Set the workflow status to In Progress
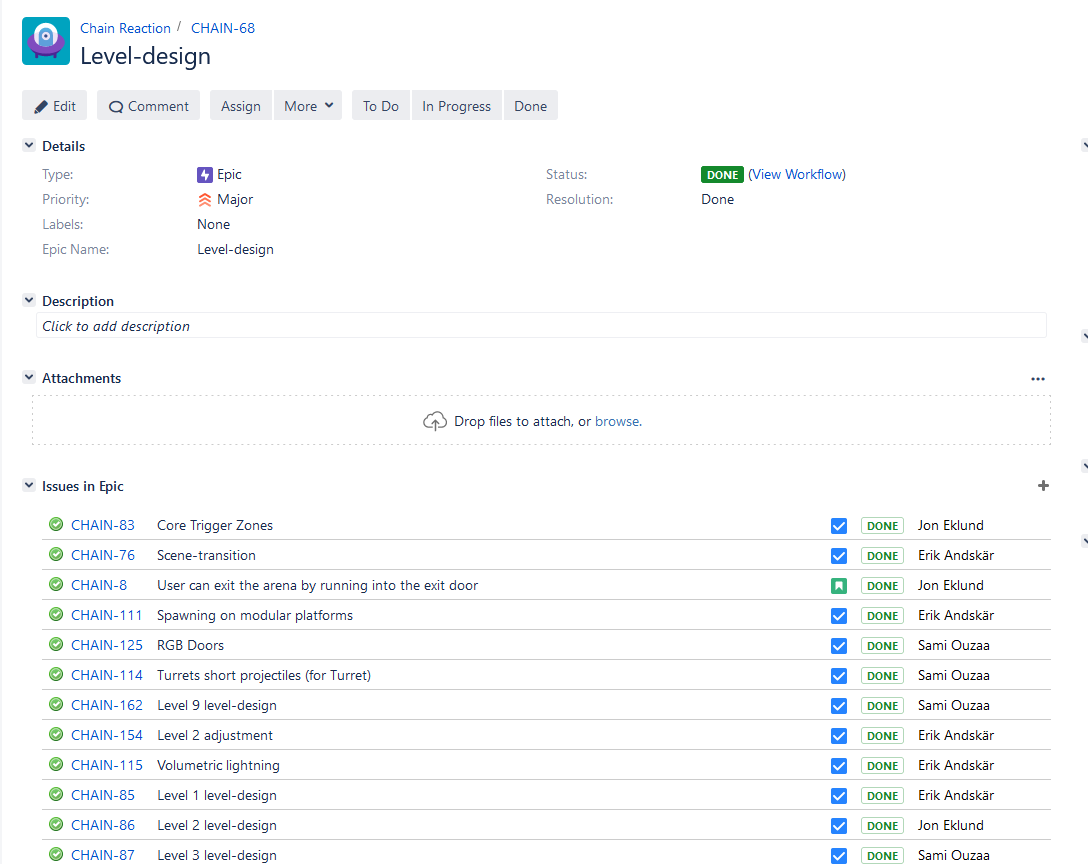 (456, 106)
